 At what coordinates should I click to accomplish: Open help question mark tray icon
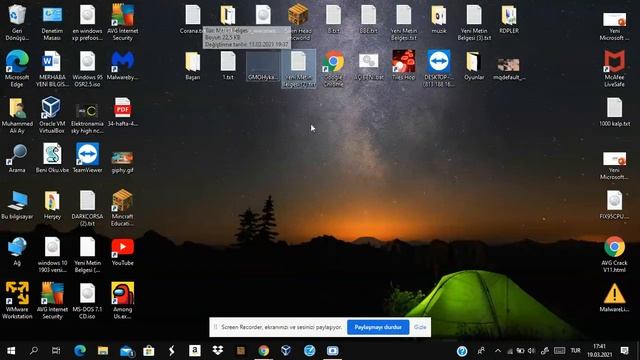tap(462, 351)
